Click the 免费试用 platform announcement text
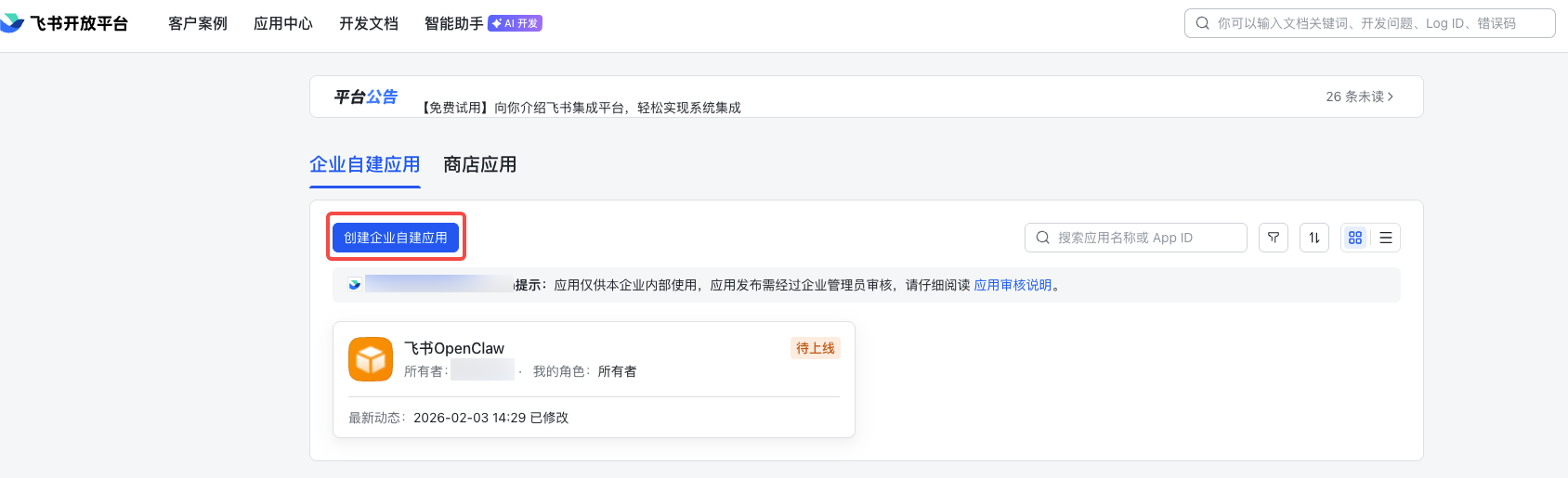 (x=581, y=108)
